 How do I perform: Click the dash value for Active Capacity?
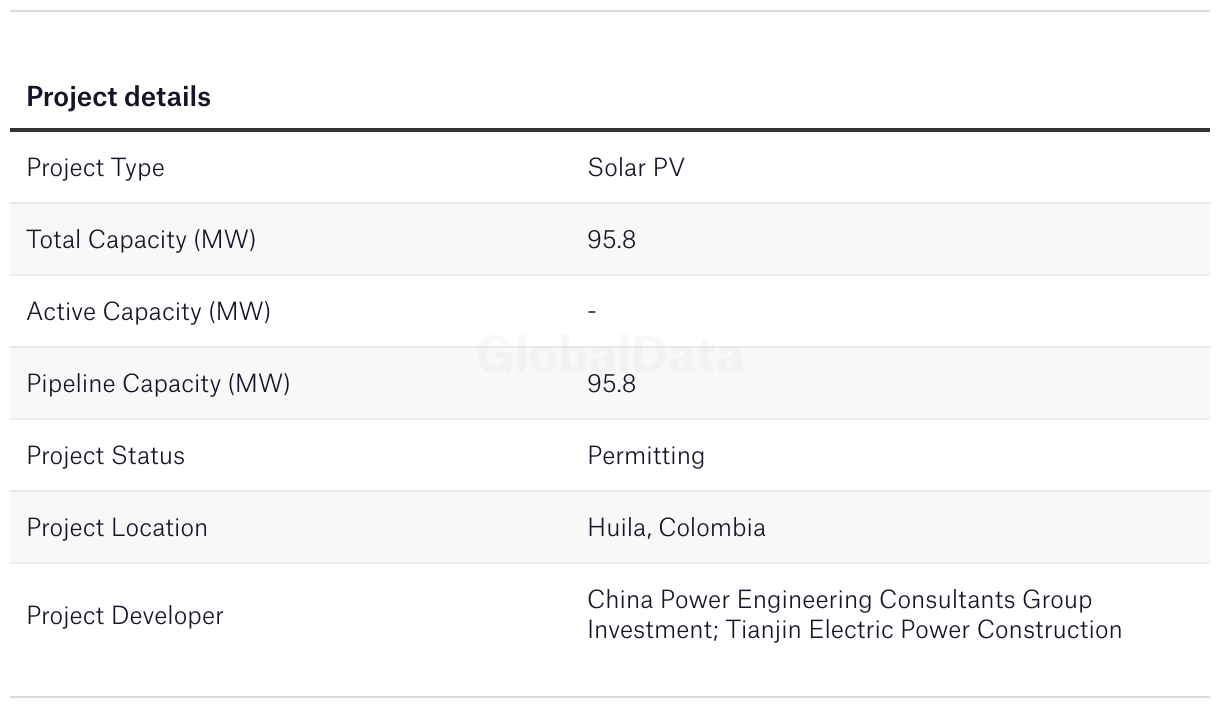tap(592, 312)
